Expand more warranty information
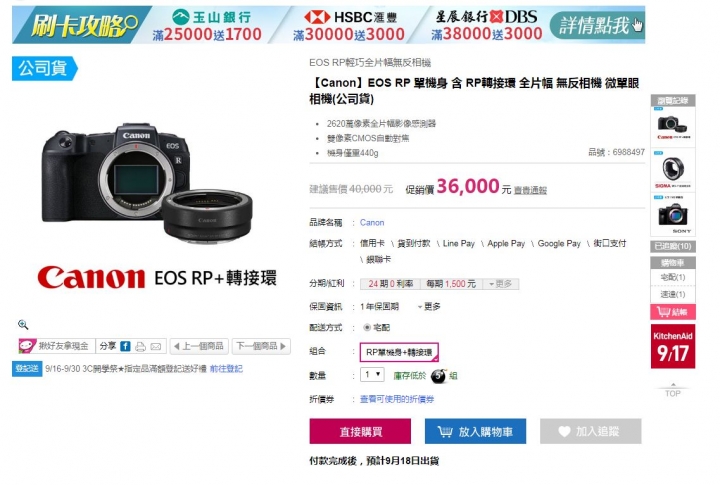This screenshot has height=485, width=720. pos(429,306)
